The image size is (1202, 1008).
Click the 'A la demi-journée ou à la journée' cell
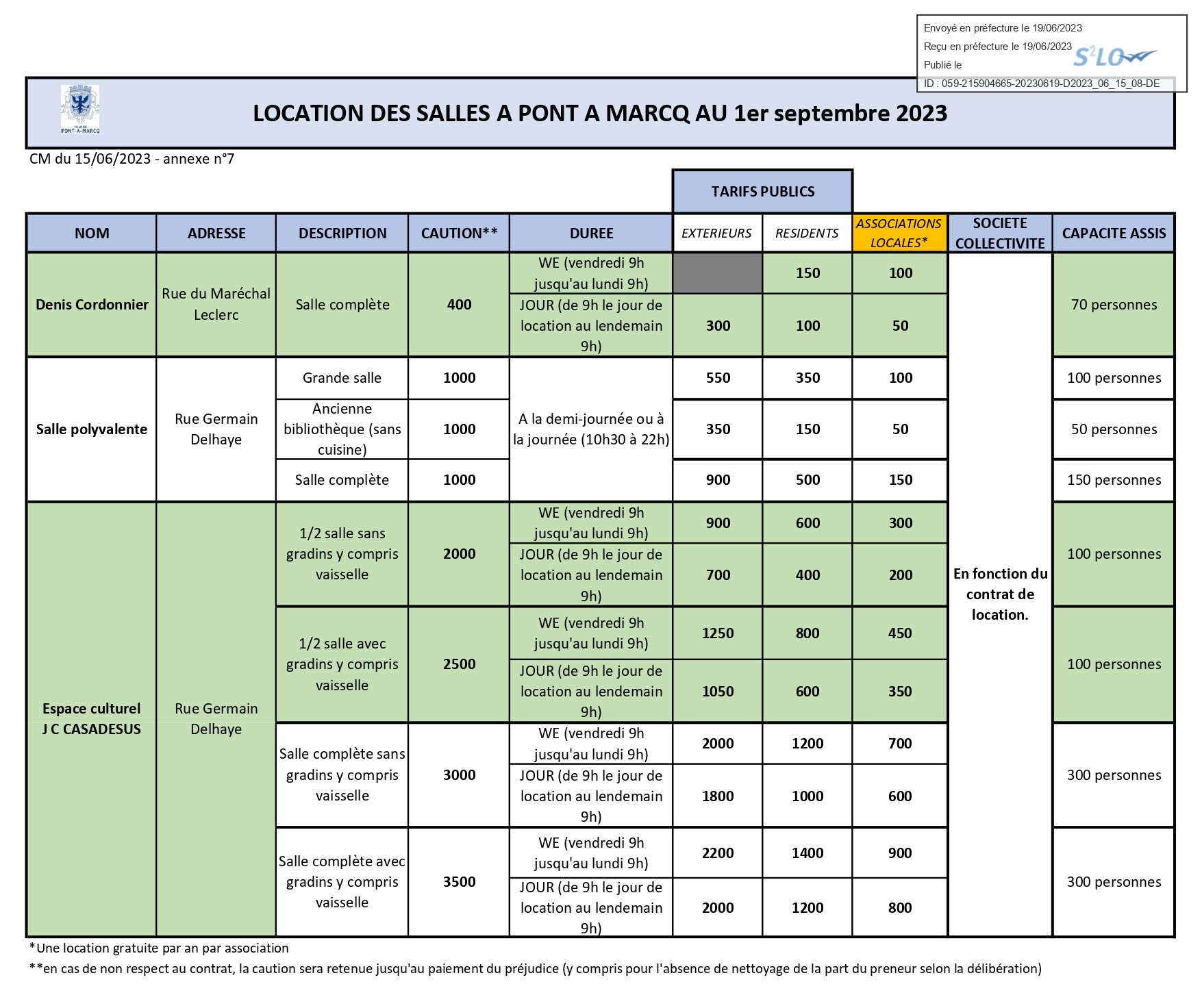tap(591, 429)
